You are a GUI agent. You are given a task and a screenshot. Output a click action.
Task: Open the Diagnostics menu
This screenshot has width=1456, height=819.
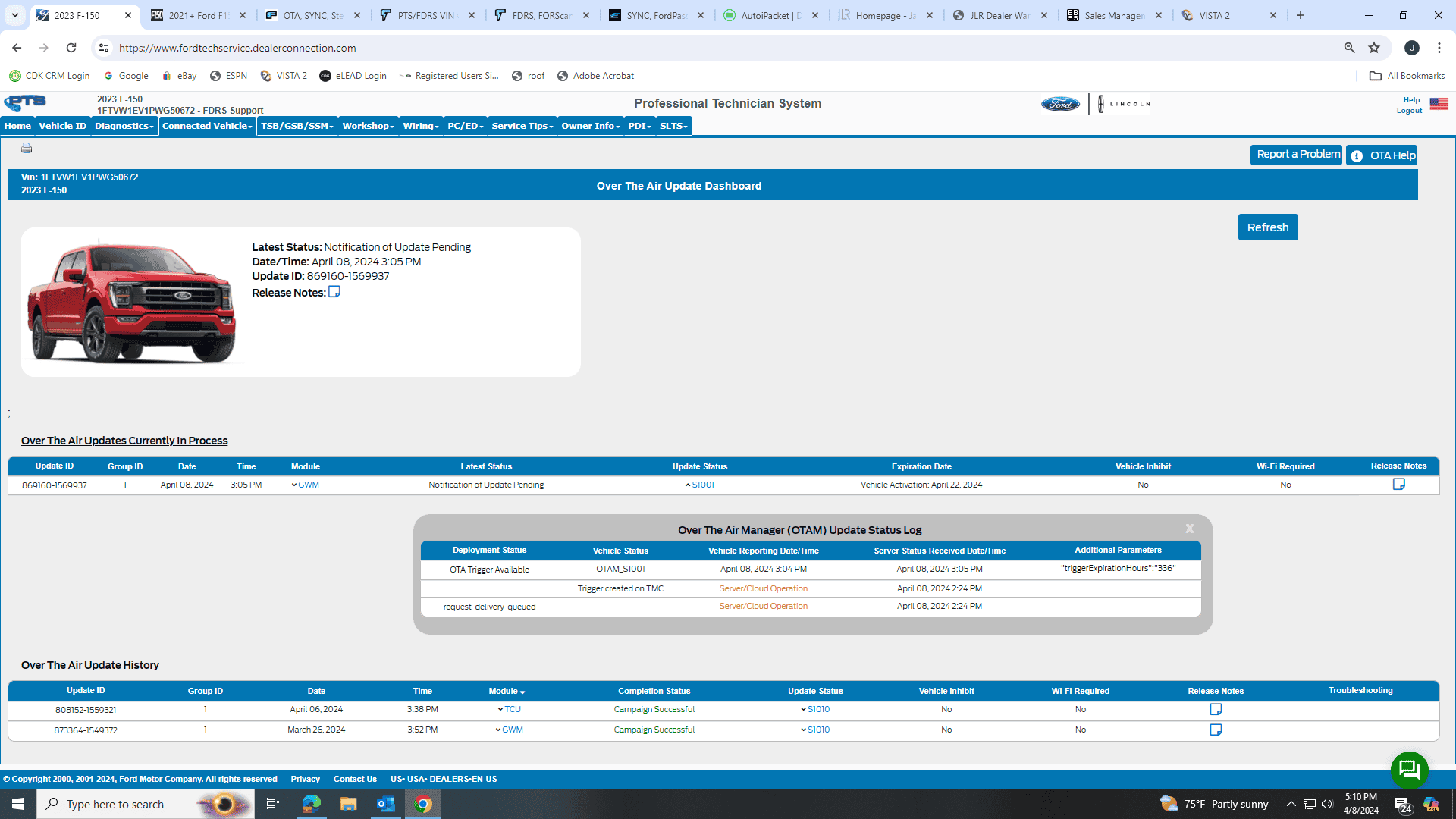pyautogui.click(x=124, y=126)
